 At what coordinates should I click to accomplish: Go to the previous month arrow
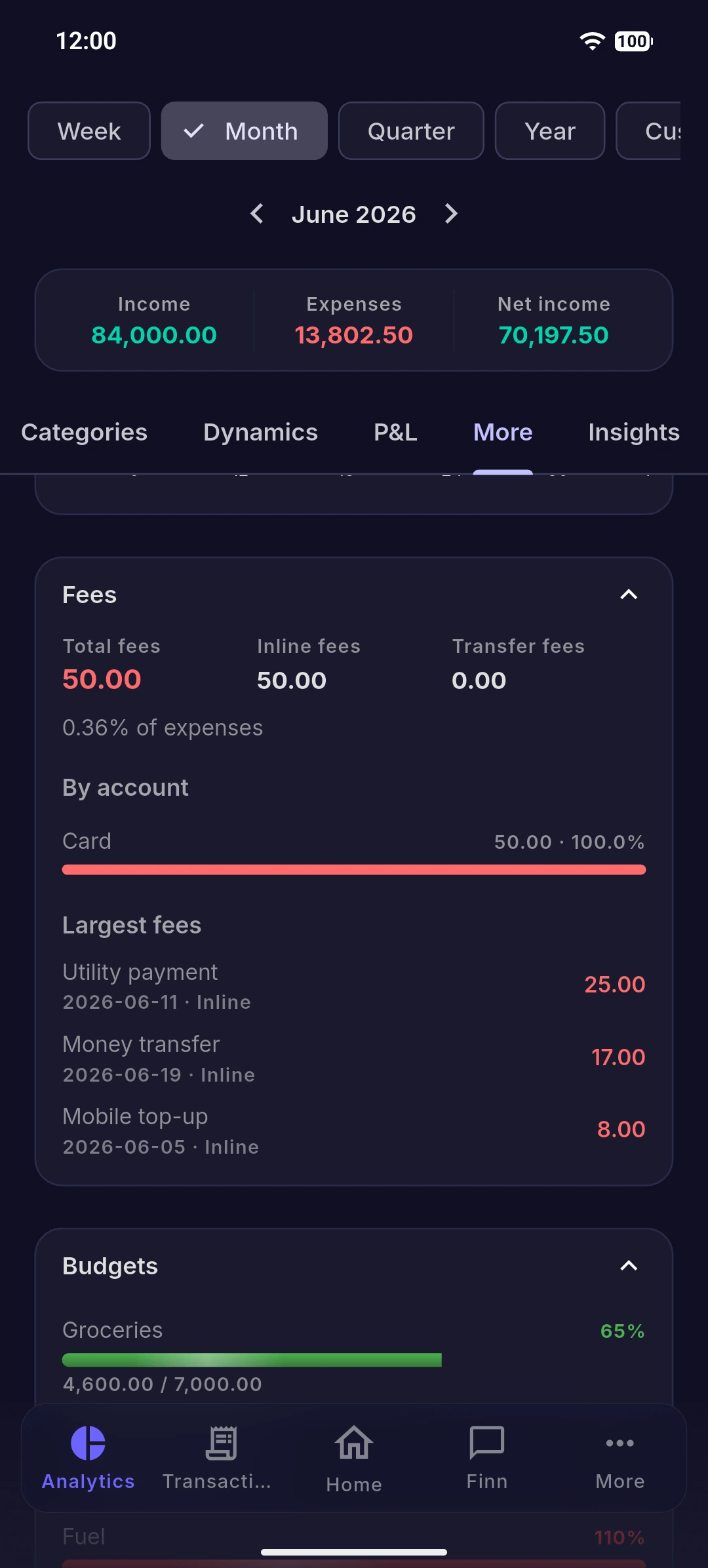[257, 214]
